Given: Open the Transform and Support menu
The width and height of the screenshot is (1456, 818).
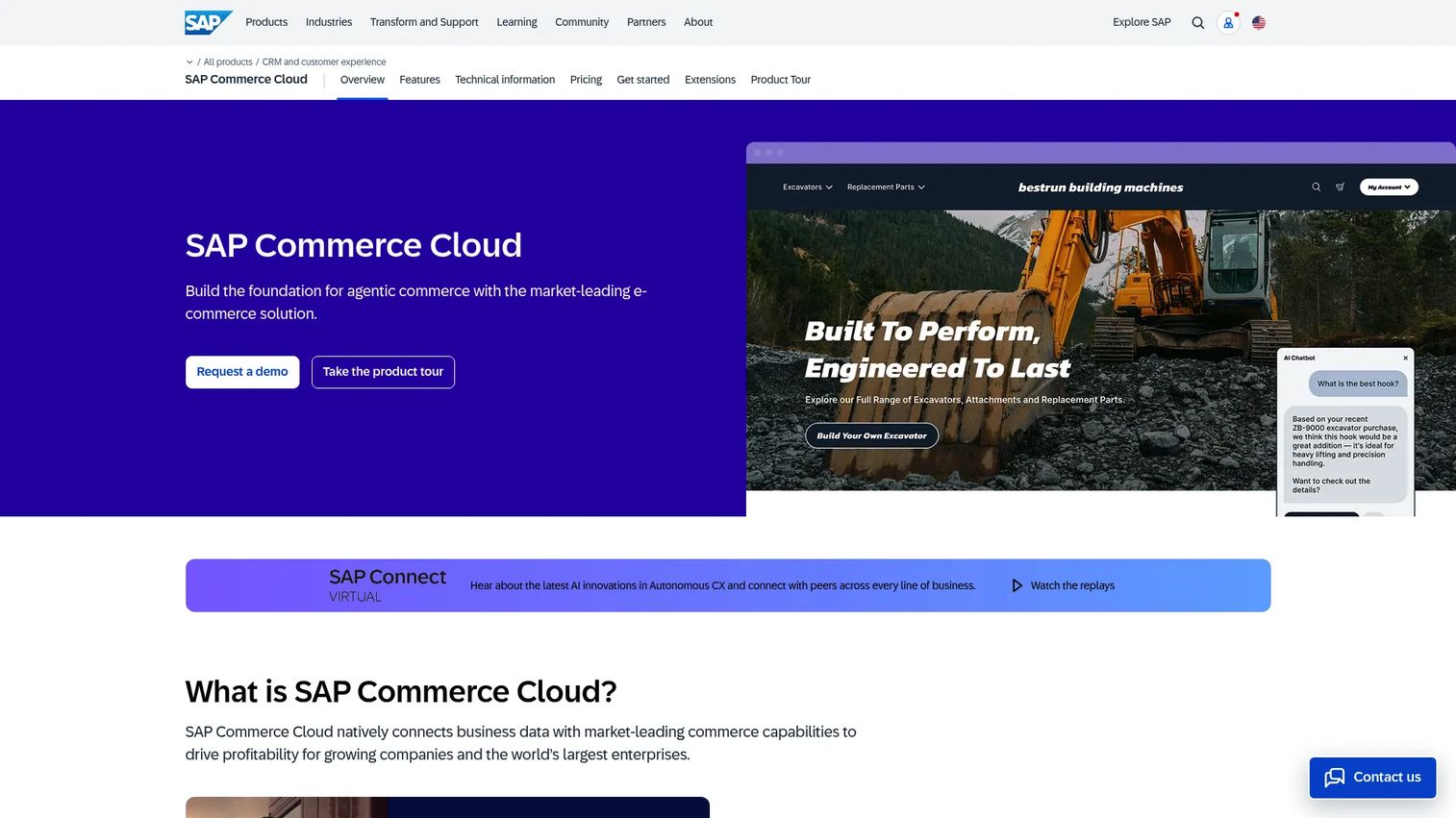Looking at the screenshot, I should point(424,22).
